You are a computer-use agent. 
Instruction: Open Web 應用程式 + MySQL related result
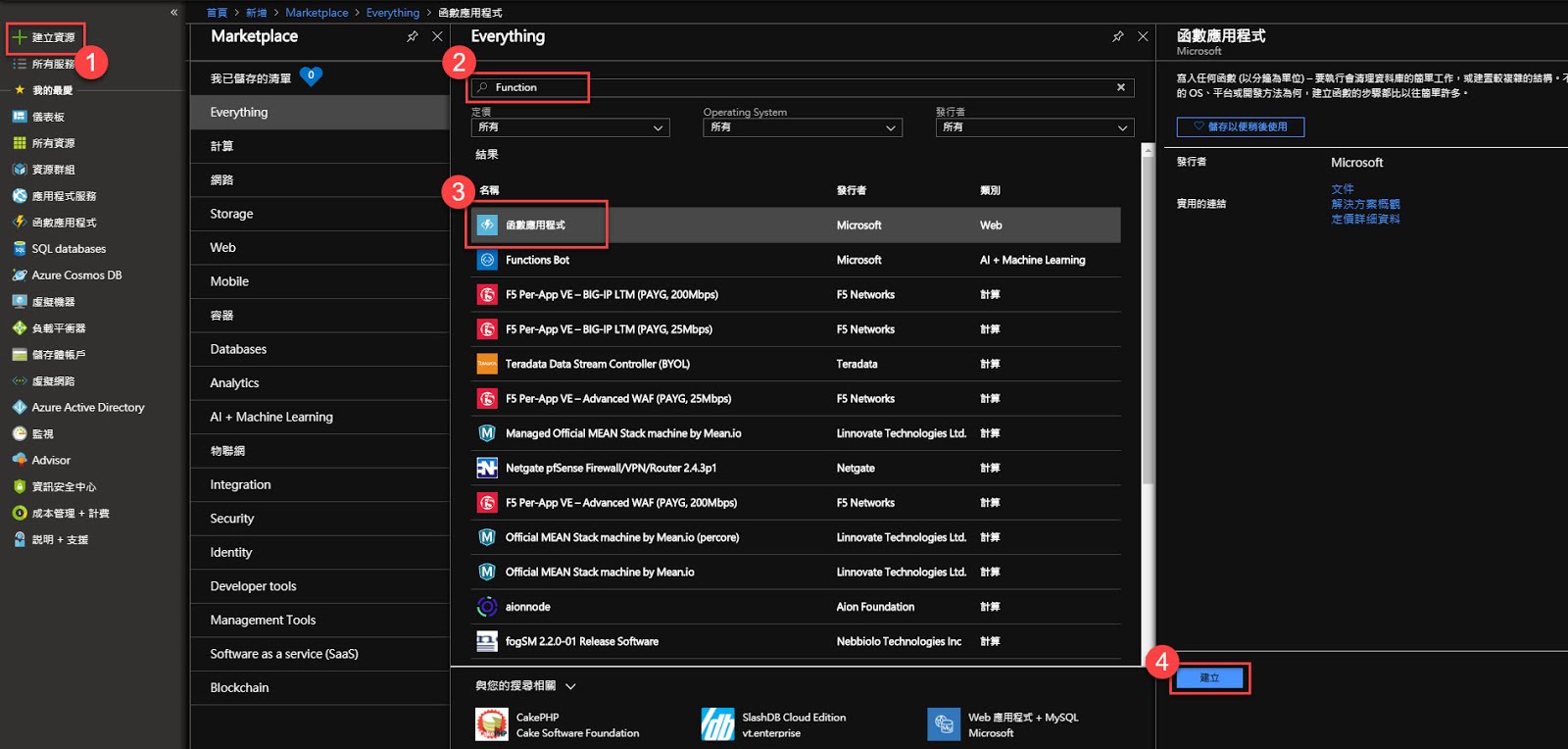click(1004, 724)
